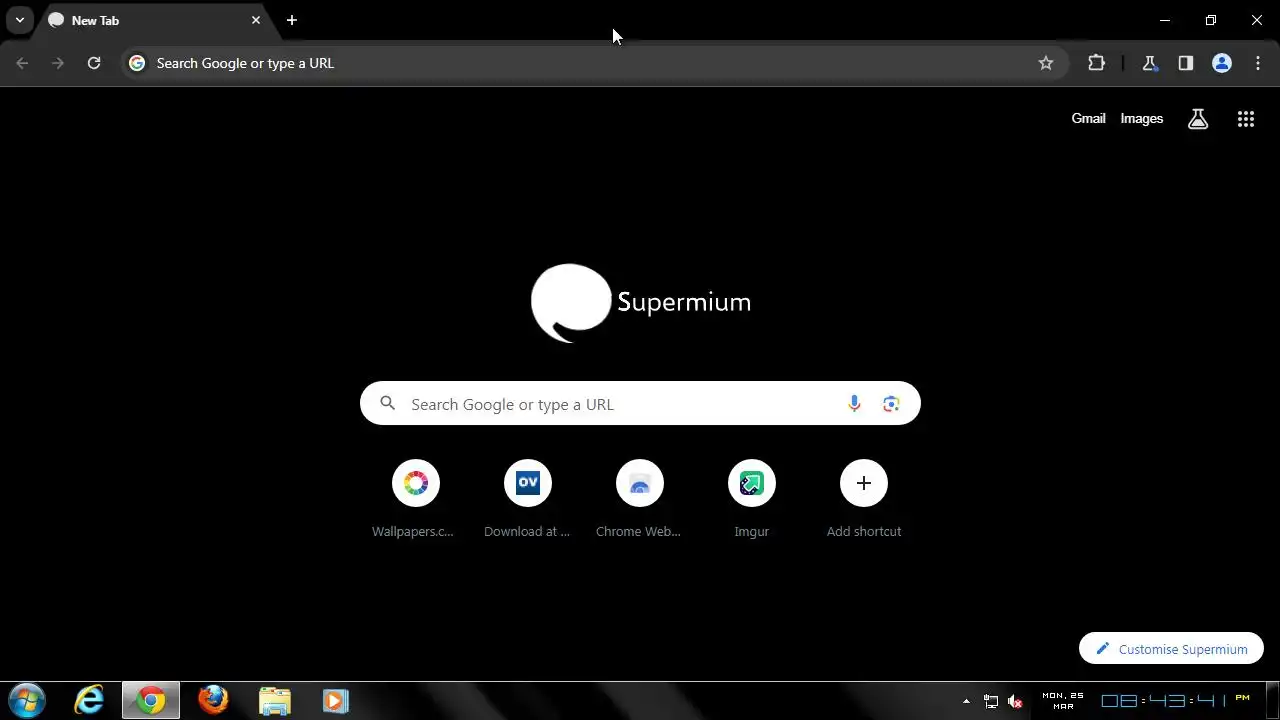This screenshot has height=720, width=1280.
Task: Open the profile avatar menu
Action: [1222, 63]
